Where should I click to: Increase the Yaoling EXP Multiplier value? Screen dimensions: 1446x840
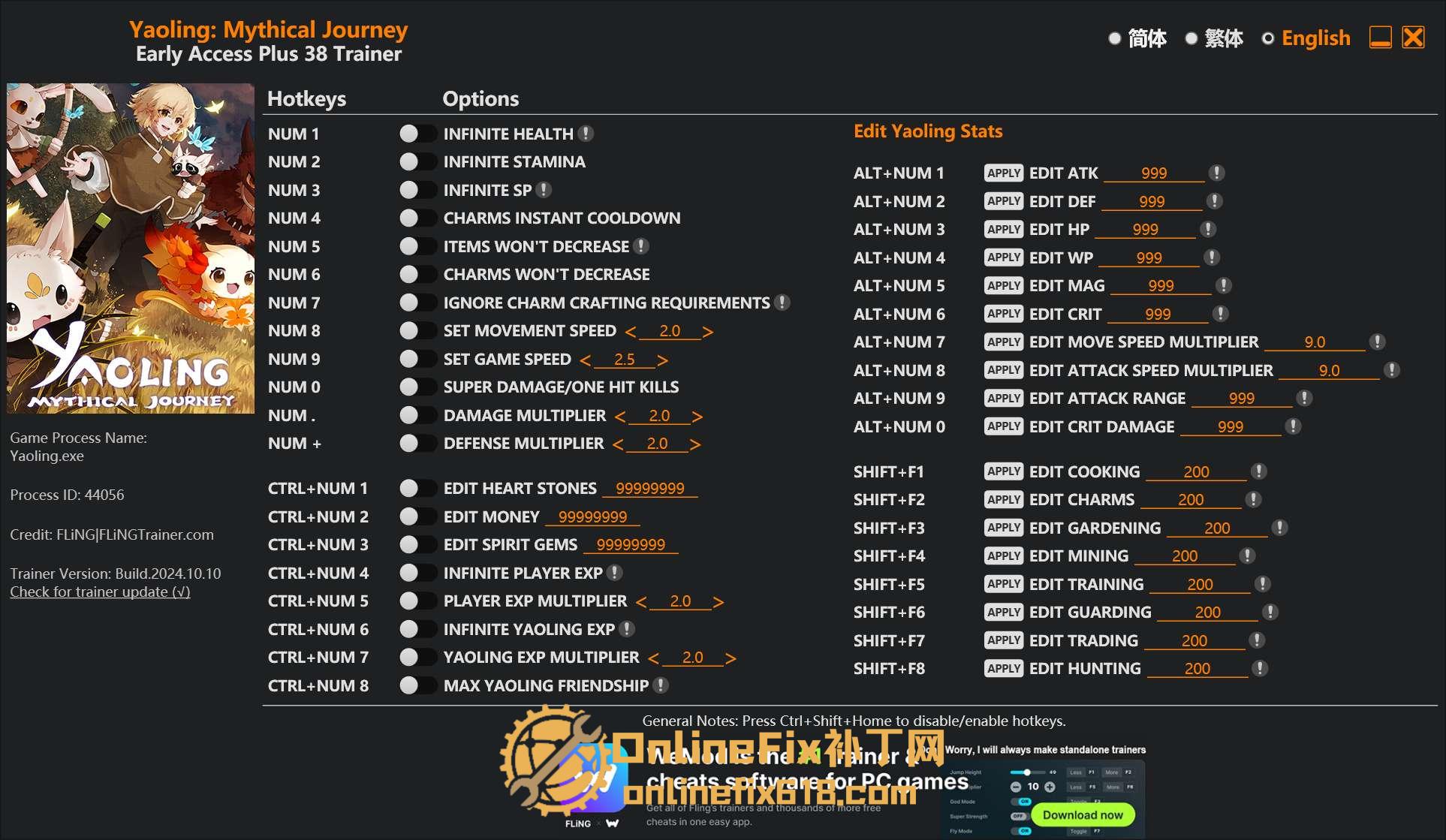[731, 658]
